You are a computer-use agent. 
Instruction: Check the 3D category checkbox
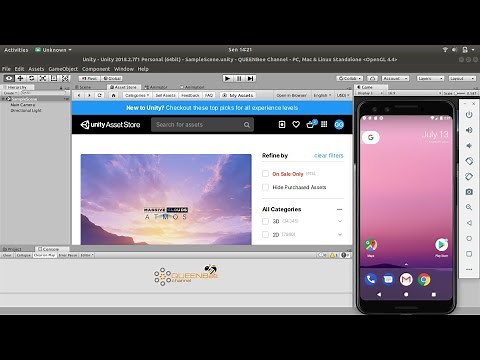(x=265, y=221)
